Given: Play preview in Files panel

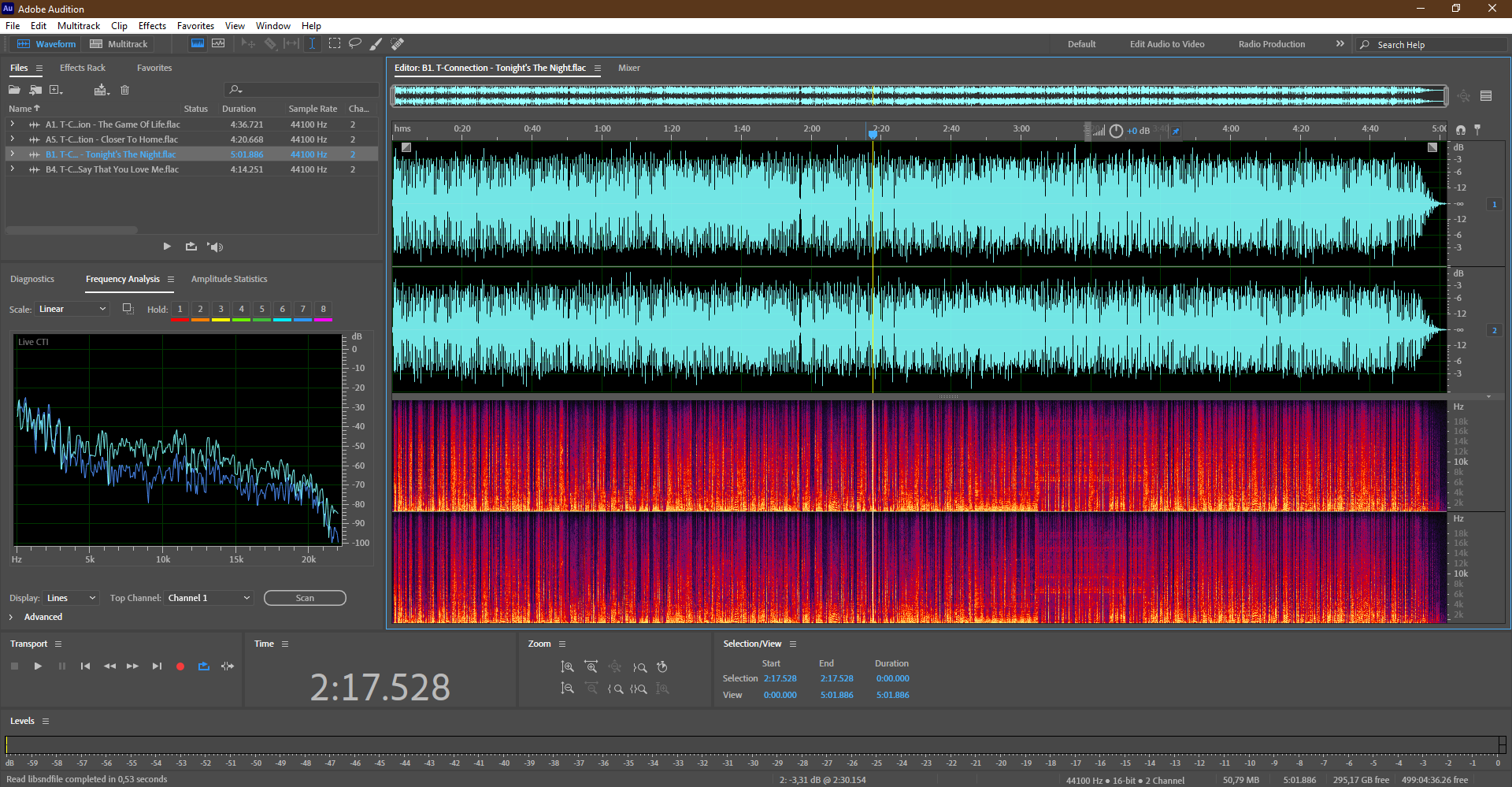Looking at the screenshot, I should [167, 247].
